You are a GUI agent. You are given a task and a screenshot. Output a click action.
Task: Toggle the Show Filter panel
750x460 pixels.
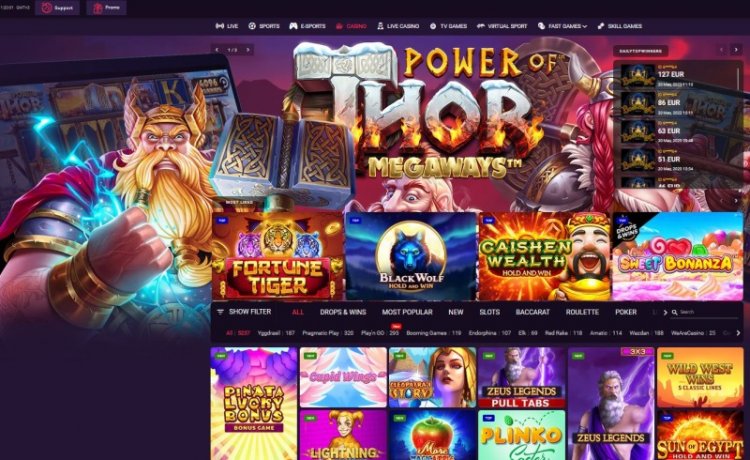click(x=244, y=312)
